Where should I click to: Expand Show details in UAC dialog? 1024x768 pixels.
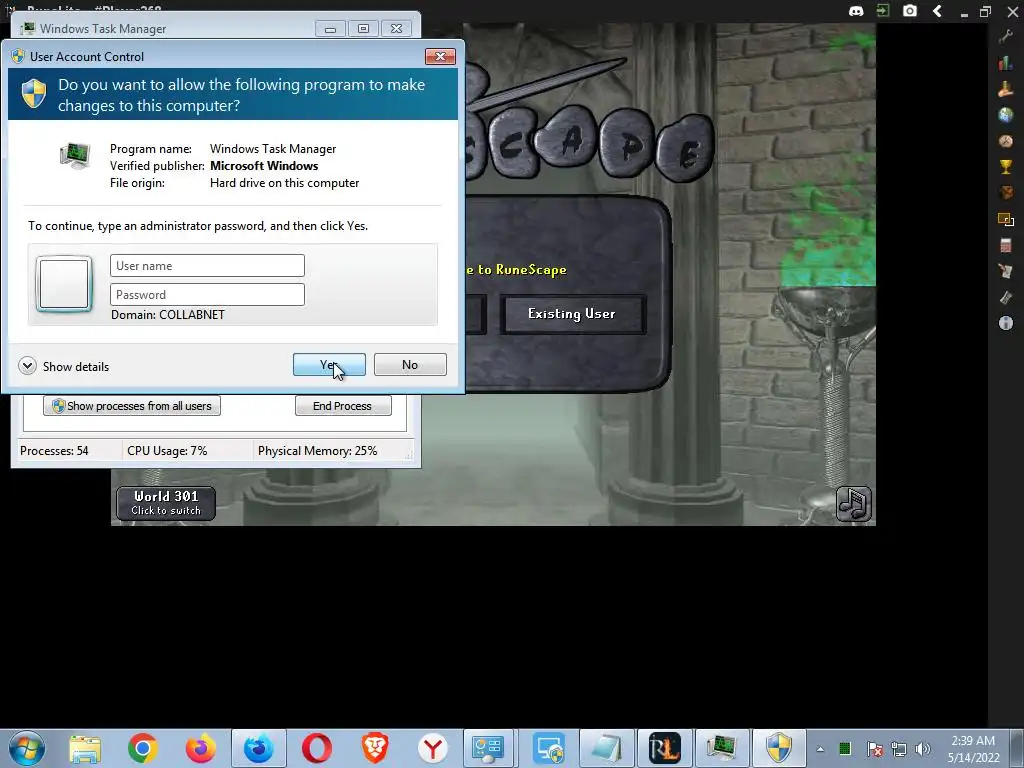point(64,366)
